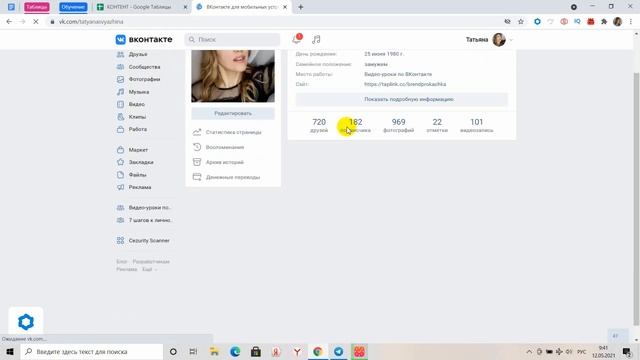The width and height of the screenshot is (640, 360).
Task: Open Telegram from the taskbar
Action: [x=338, y=351]
